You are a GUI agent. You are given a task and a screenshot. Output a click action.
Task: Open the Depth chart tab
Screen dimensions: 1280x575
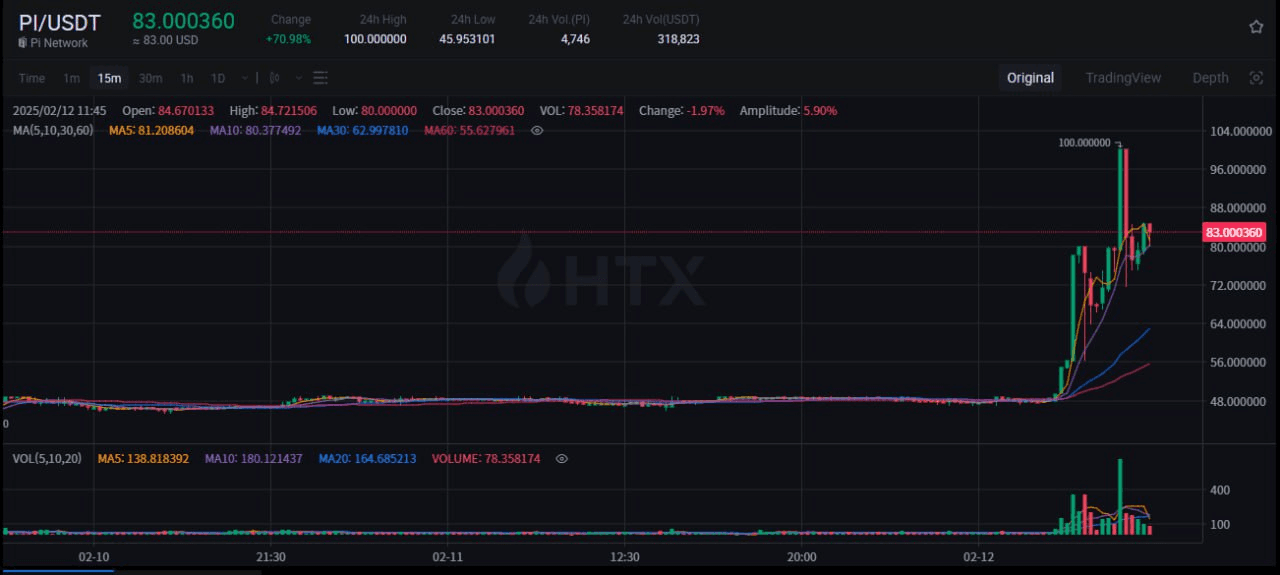(x=1210, y=78)
